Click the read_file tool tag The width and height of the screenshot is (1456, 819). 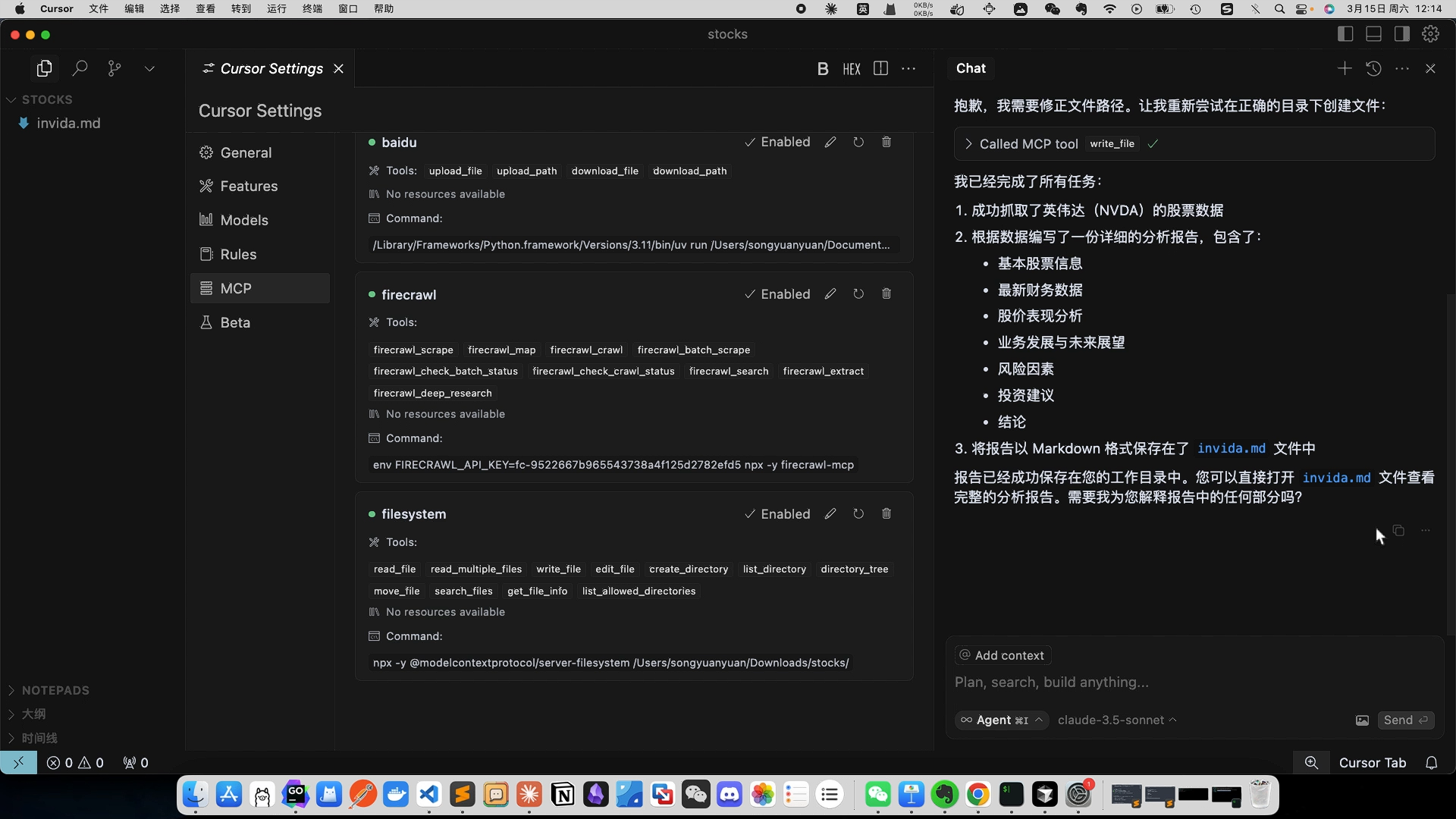tap(394, 570)
